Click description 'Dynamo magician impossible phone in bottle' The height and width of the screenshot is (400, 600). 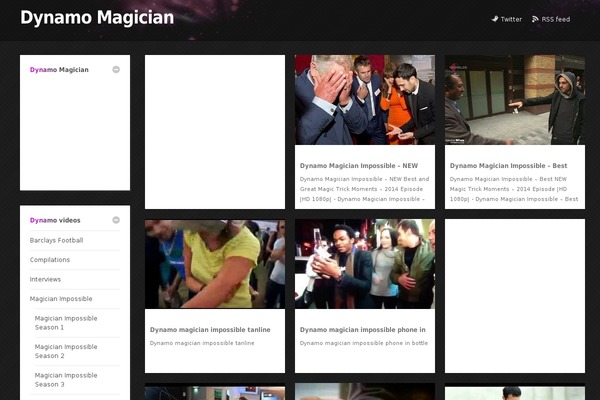point(364,343)
